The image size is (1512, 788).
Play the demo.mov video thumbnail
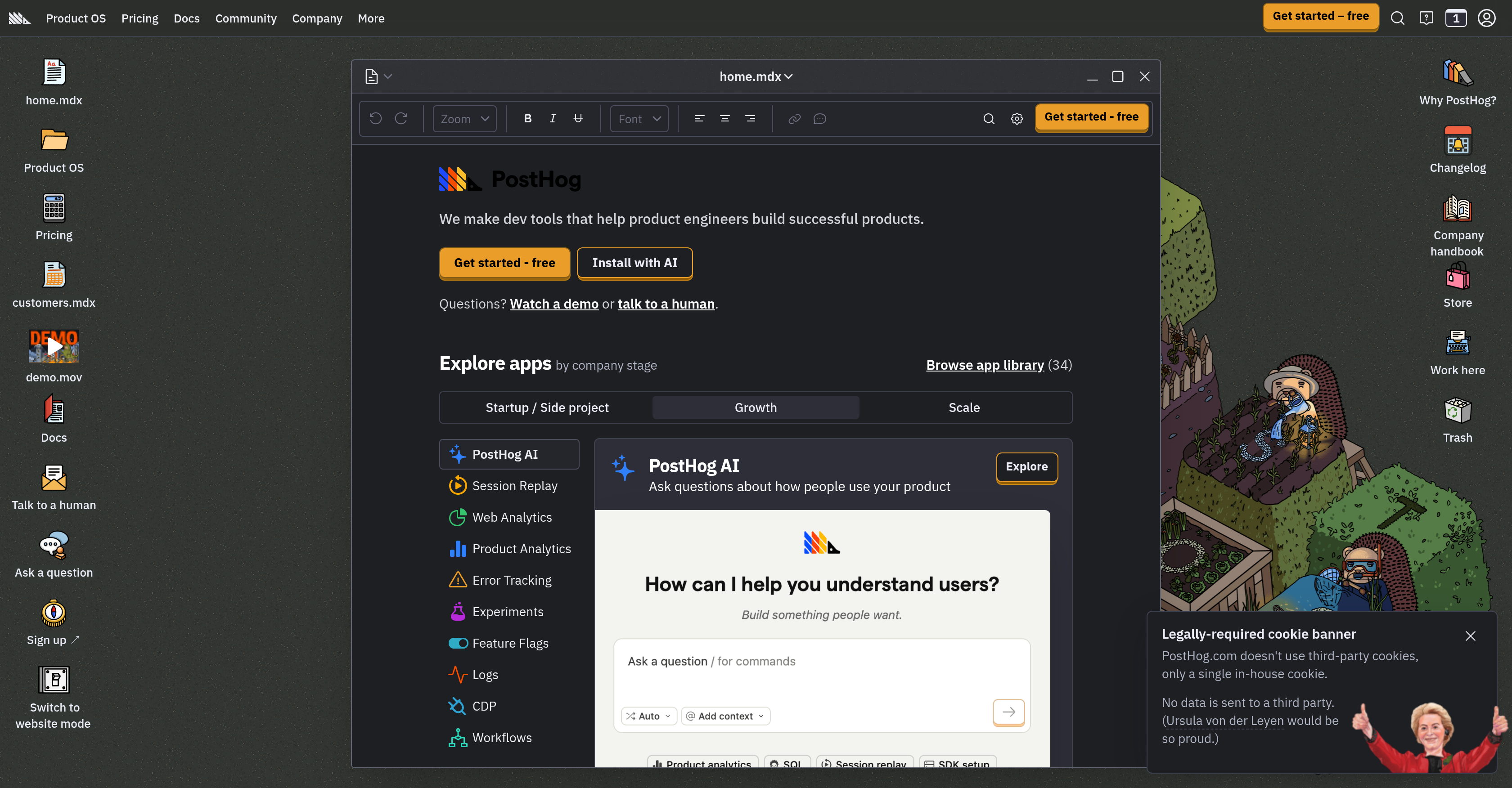pyautogui.click(x=54, y=346)
